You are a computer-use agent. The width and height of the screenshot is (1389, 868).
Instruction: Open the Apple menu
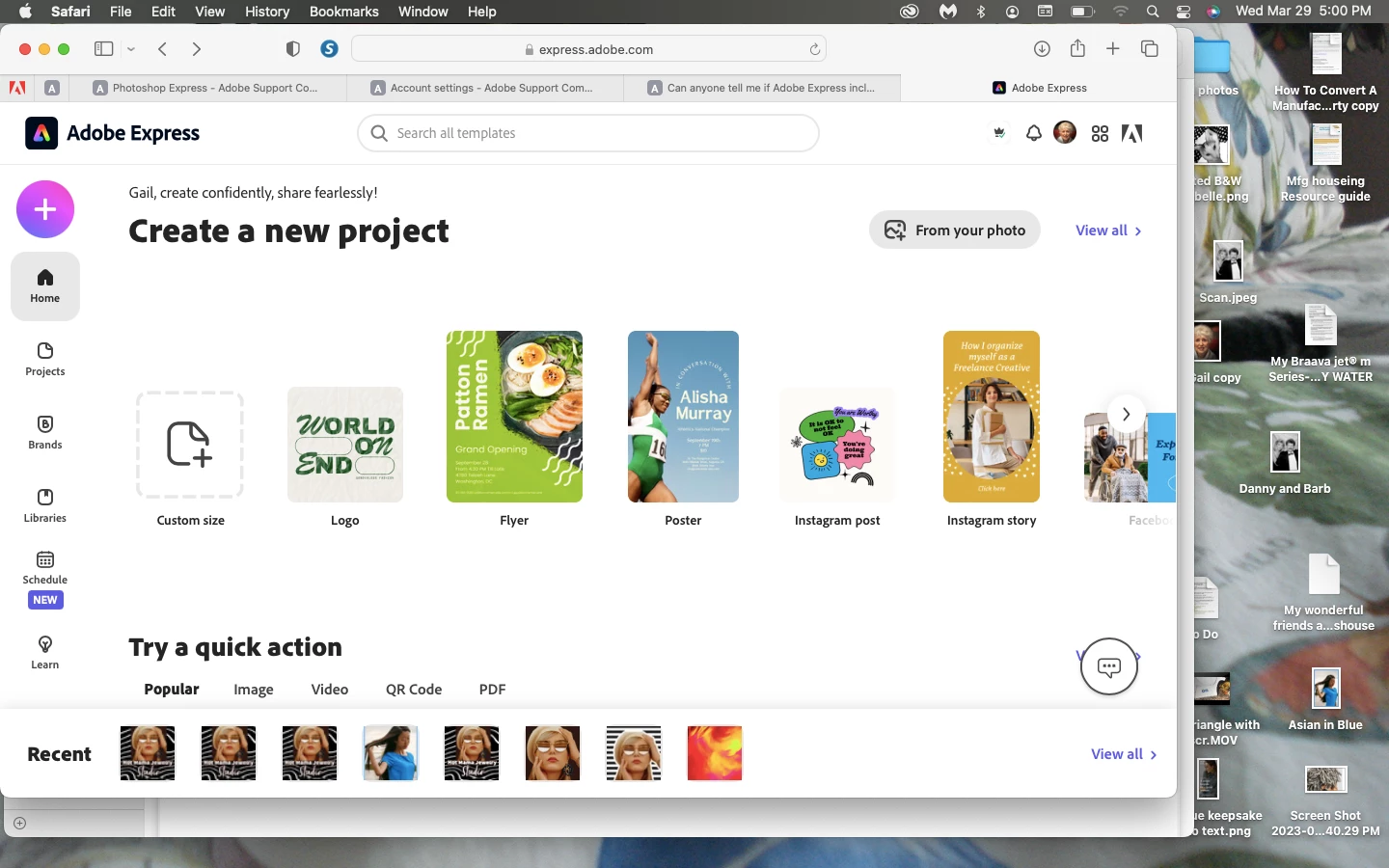point(26,12)
